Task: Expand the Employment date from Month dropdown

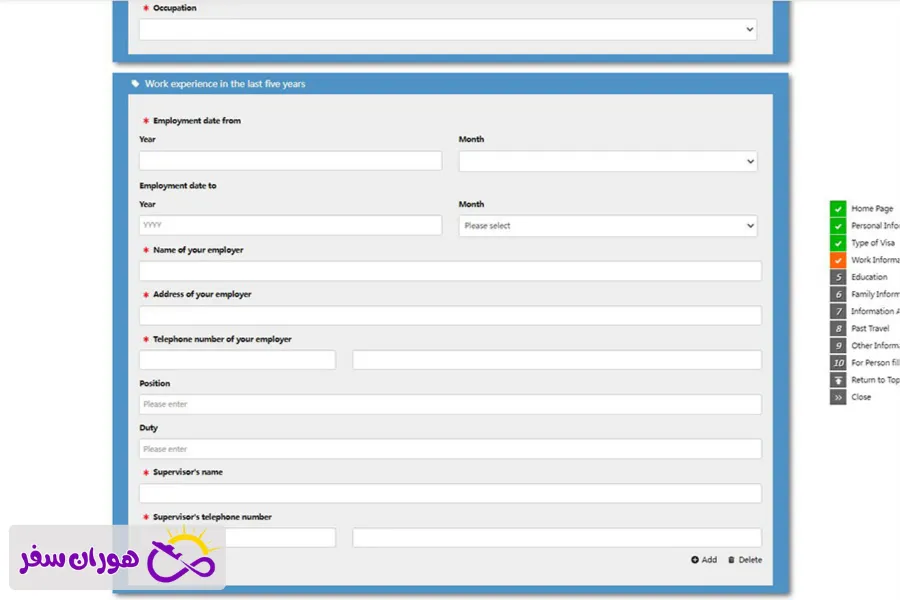Action: point(607,161)
